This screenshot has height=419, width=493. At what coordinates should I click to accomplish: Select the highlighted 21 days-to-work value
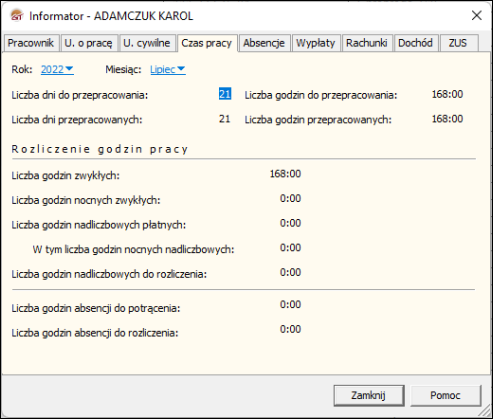(x=225, y=94)
